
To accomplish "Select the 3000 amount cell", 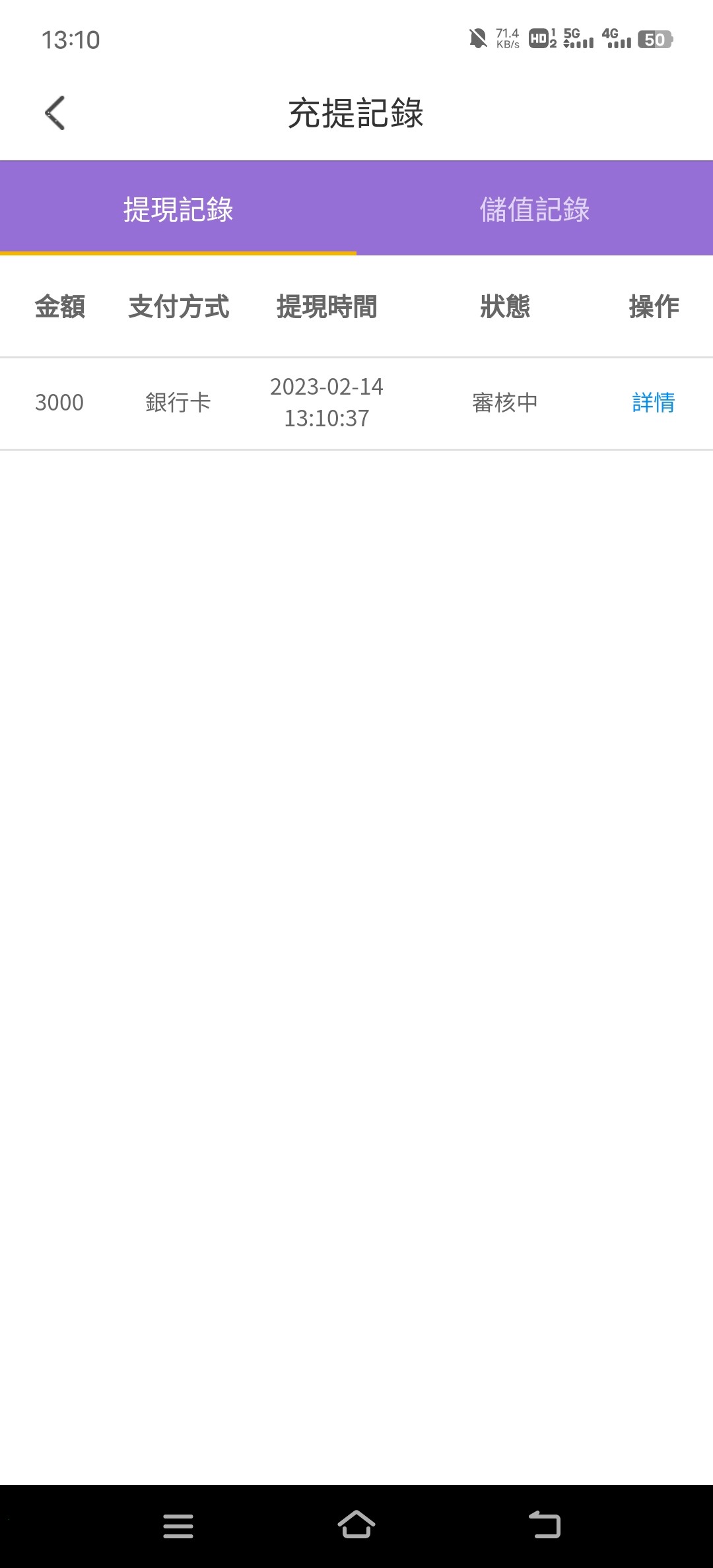I will [x=59, y=403].
